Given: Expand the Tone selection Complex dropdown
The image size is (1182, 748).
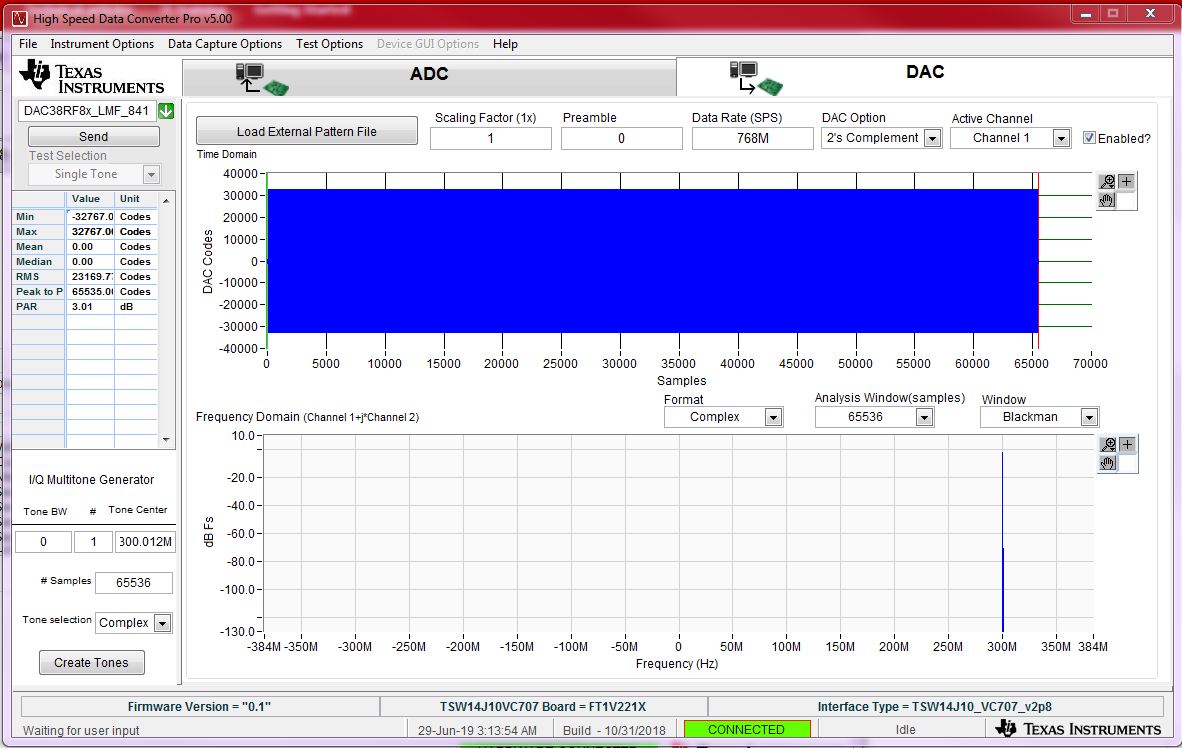Looking at the screenshot, I should pyautogui.click(x=162, y=623).
